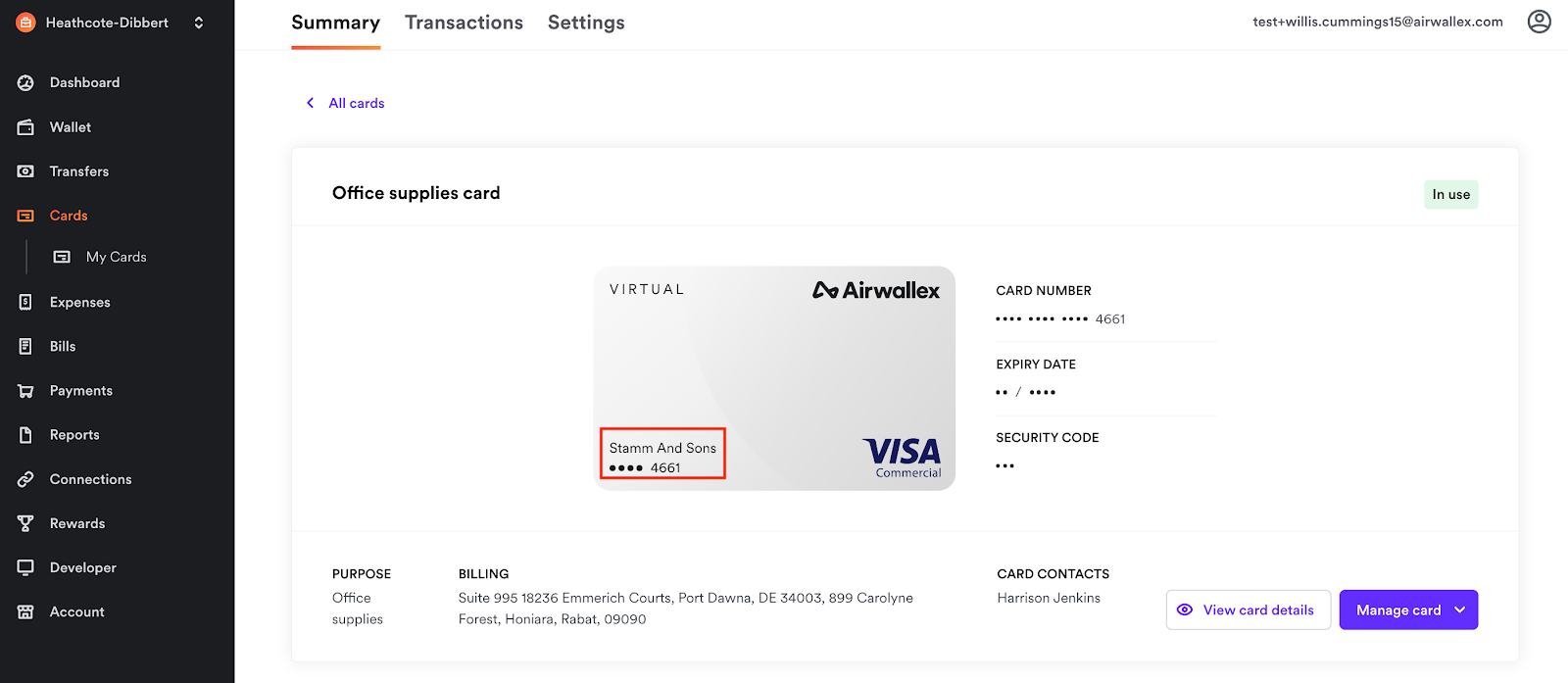This screenshot has height=683, width=1568.
Task: Open the Rewards trophy icon
Action: point(25,523)
